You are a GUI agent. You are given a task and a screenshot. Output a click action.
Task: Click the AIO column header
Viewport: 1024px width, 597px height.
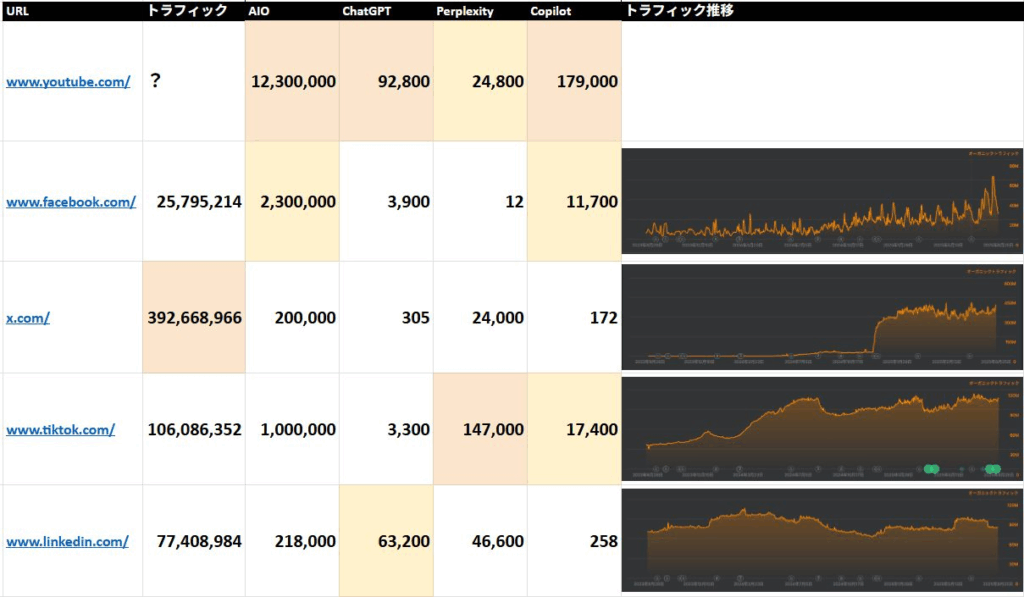point(259,11)
